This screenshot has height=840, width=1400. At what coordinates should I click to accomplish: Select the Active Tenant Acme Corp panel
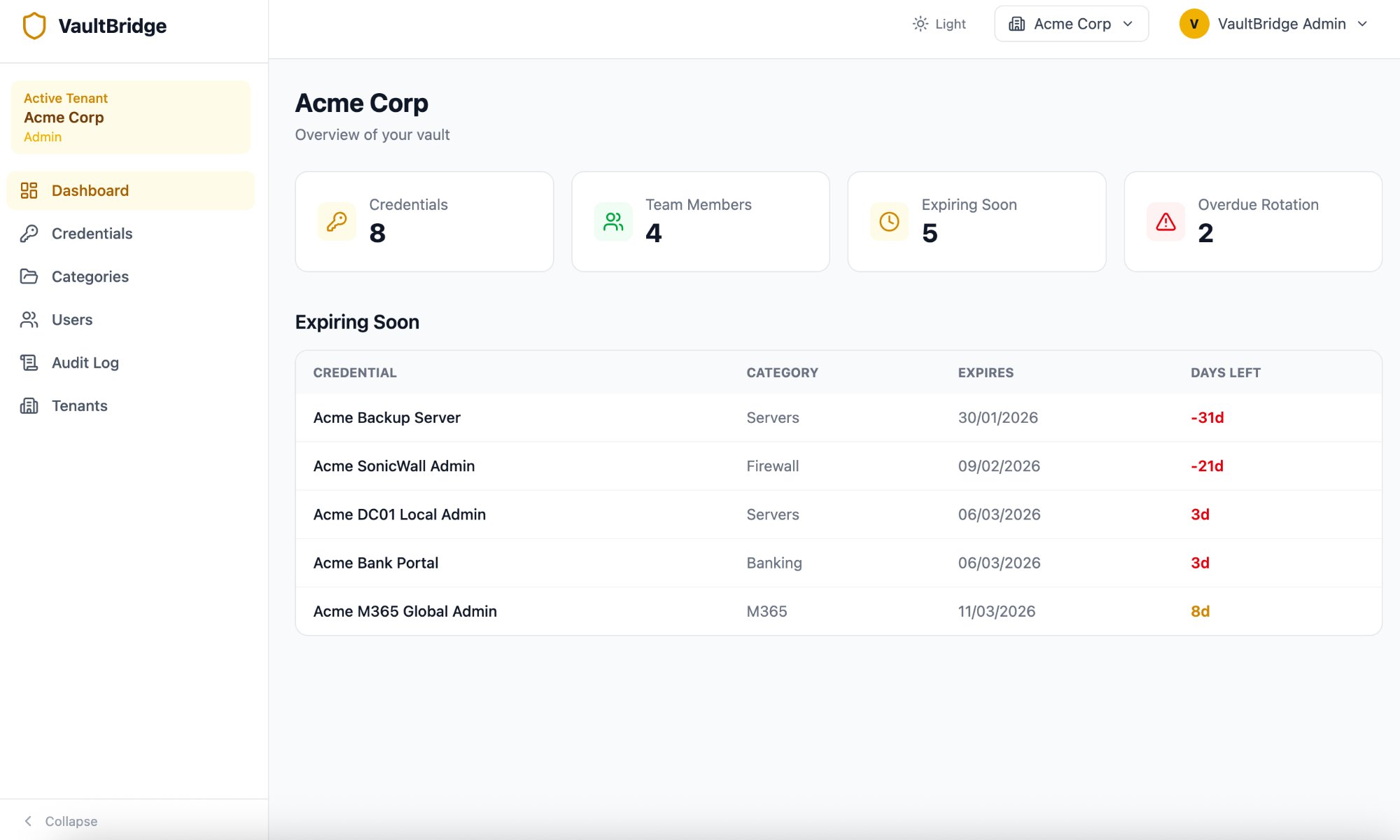pyautogui.click(x=130, y=116)
